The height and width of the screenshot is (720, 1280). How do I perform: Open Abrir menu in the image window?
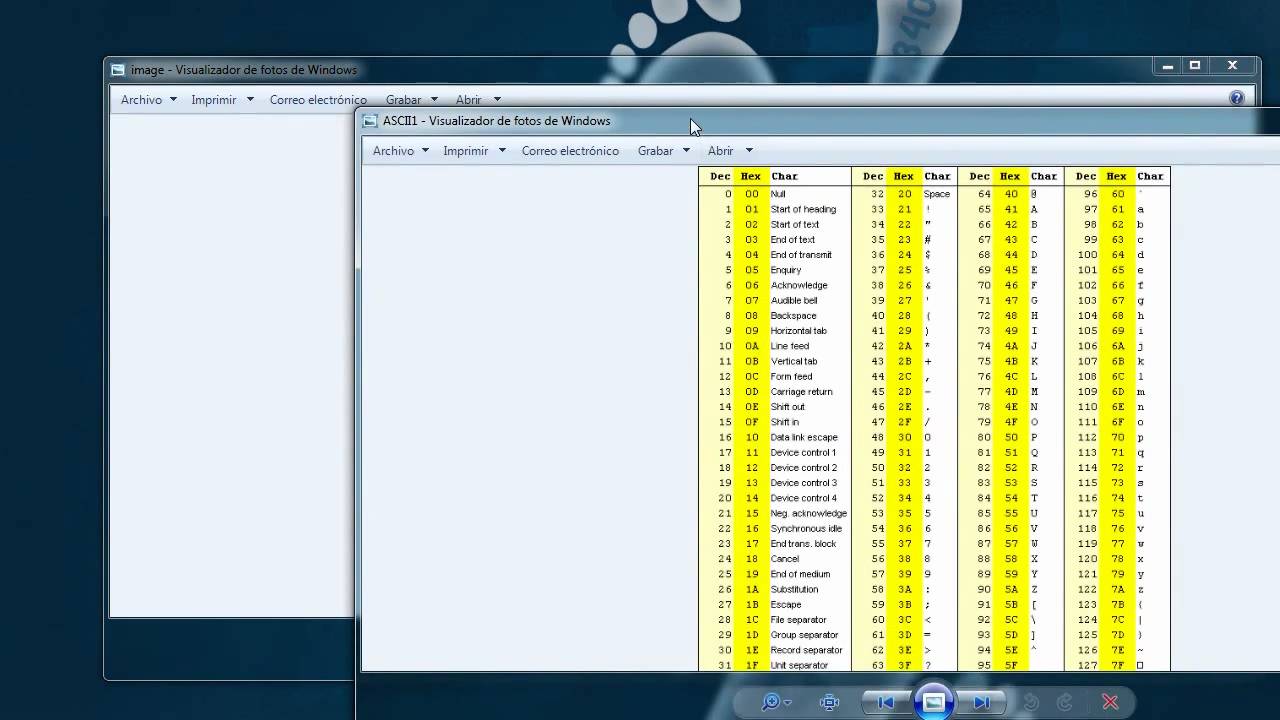(477, 100)
